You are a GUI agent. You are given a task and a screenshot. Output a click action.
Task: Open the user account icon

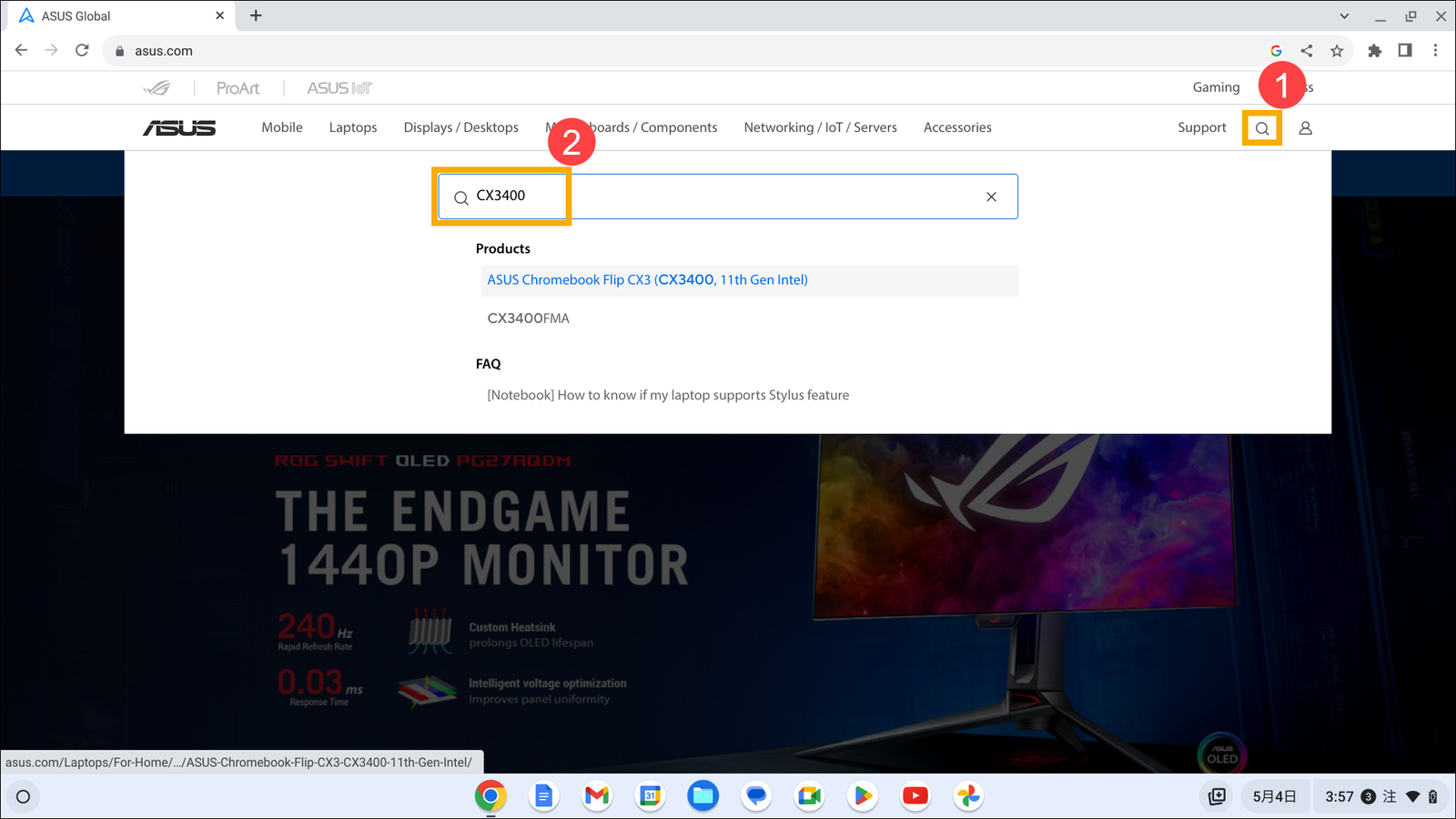click(x=1305, y=128)
